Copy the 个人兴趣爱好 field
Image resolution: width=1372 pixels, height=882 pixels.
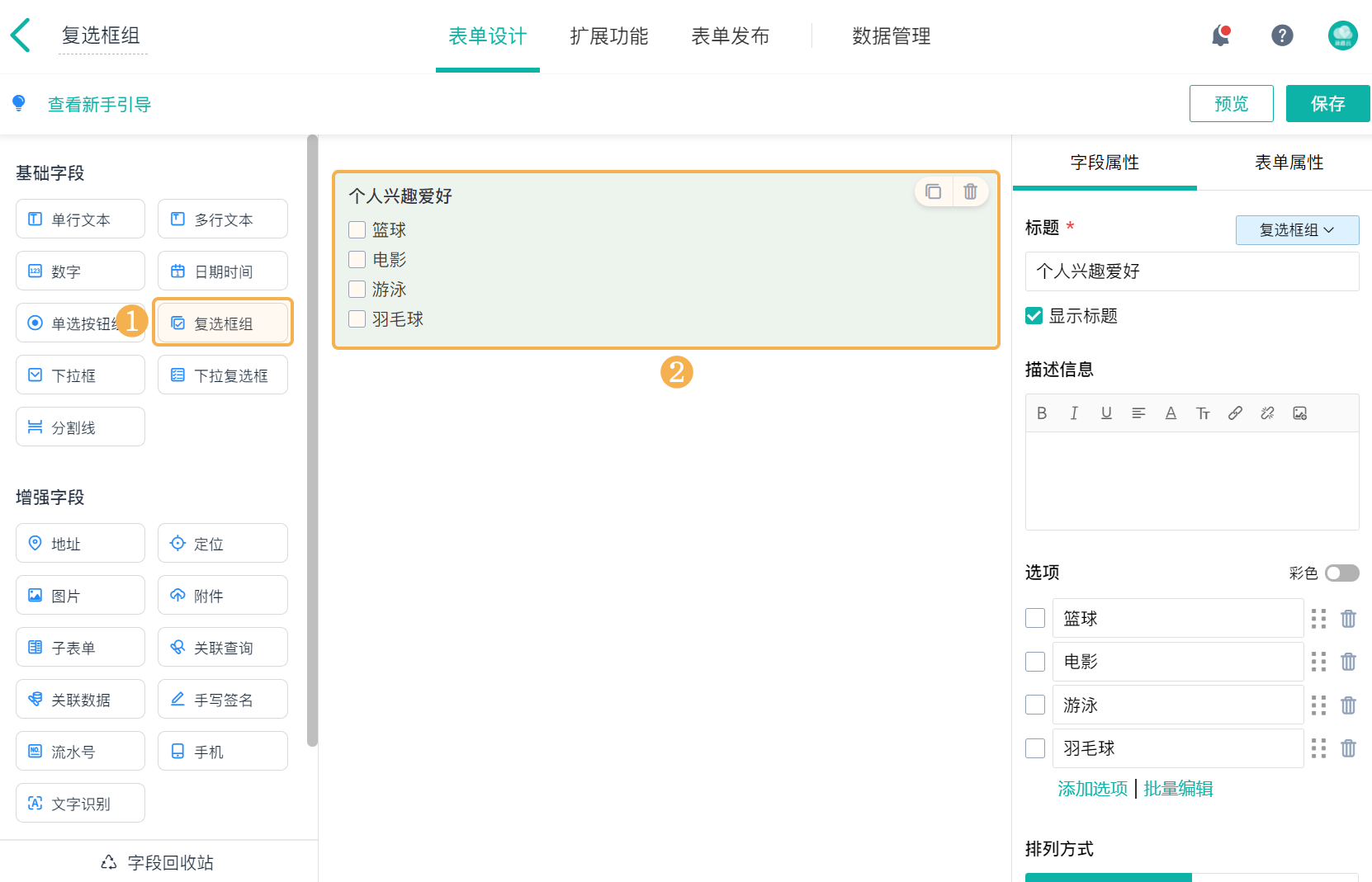pos(934,191)
